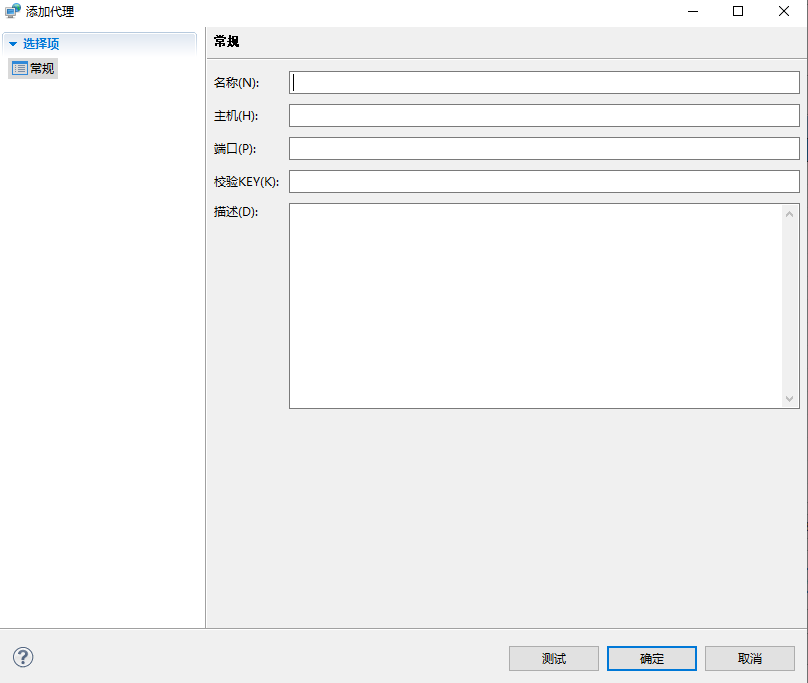Click the 校验KEY(K) text field
808x683 pixels.
(544, 182)
